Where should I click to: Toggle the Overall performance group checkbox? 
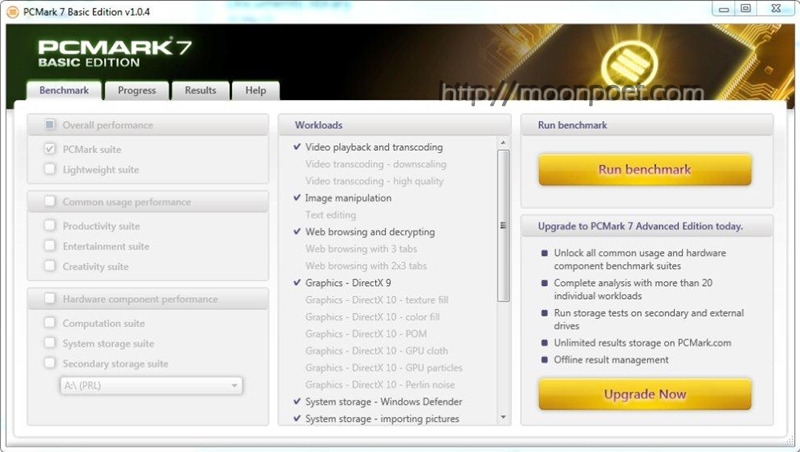[50, 125]
